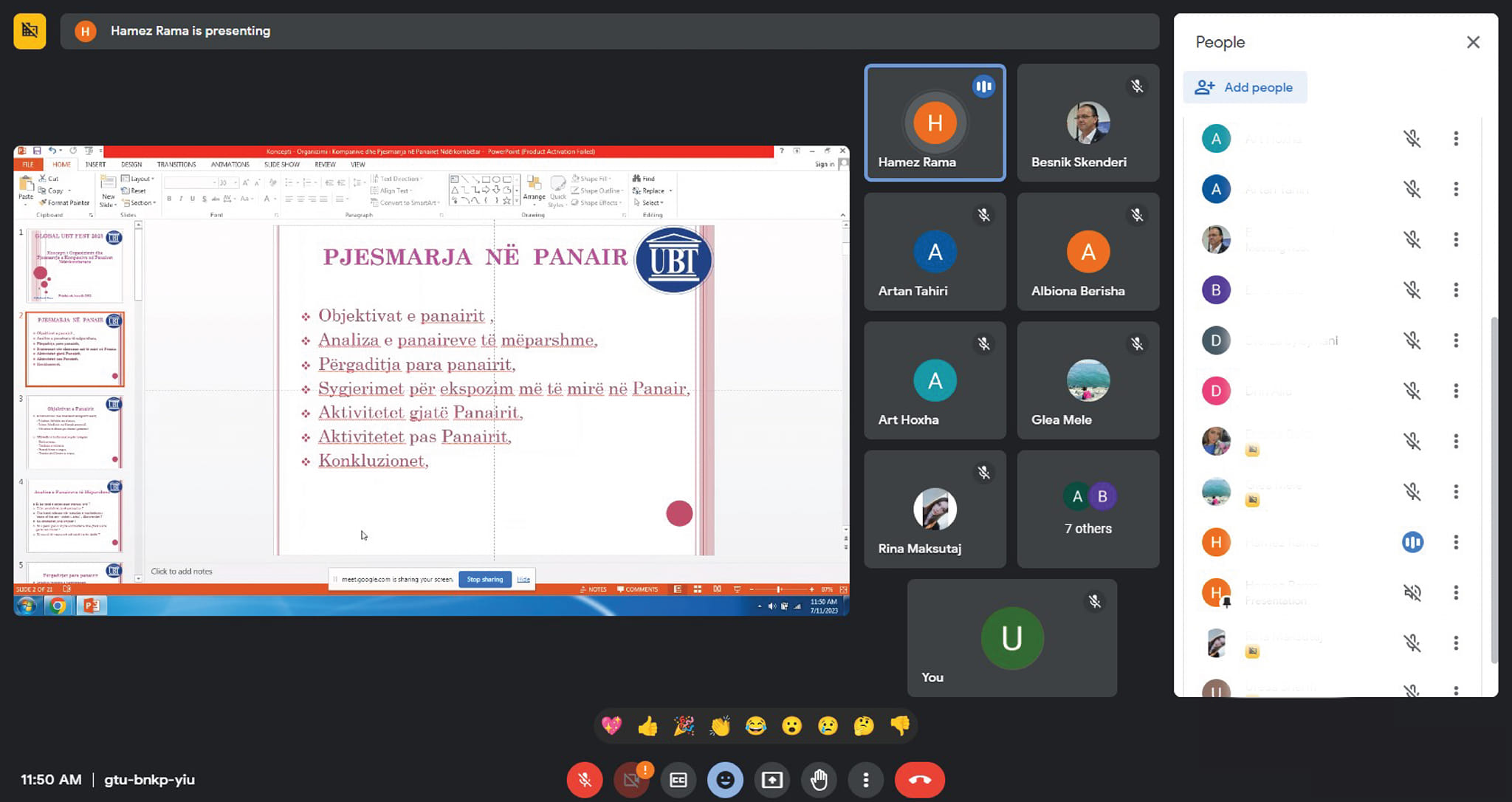Close the People panel
The height and width of the screenshot is (802, 1512).
coord(1473,42)
